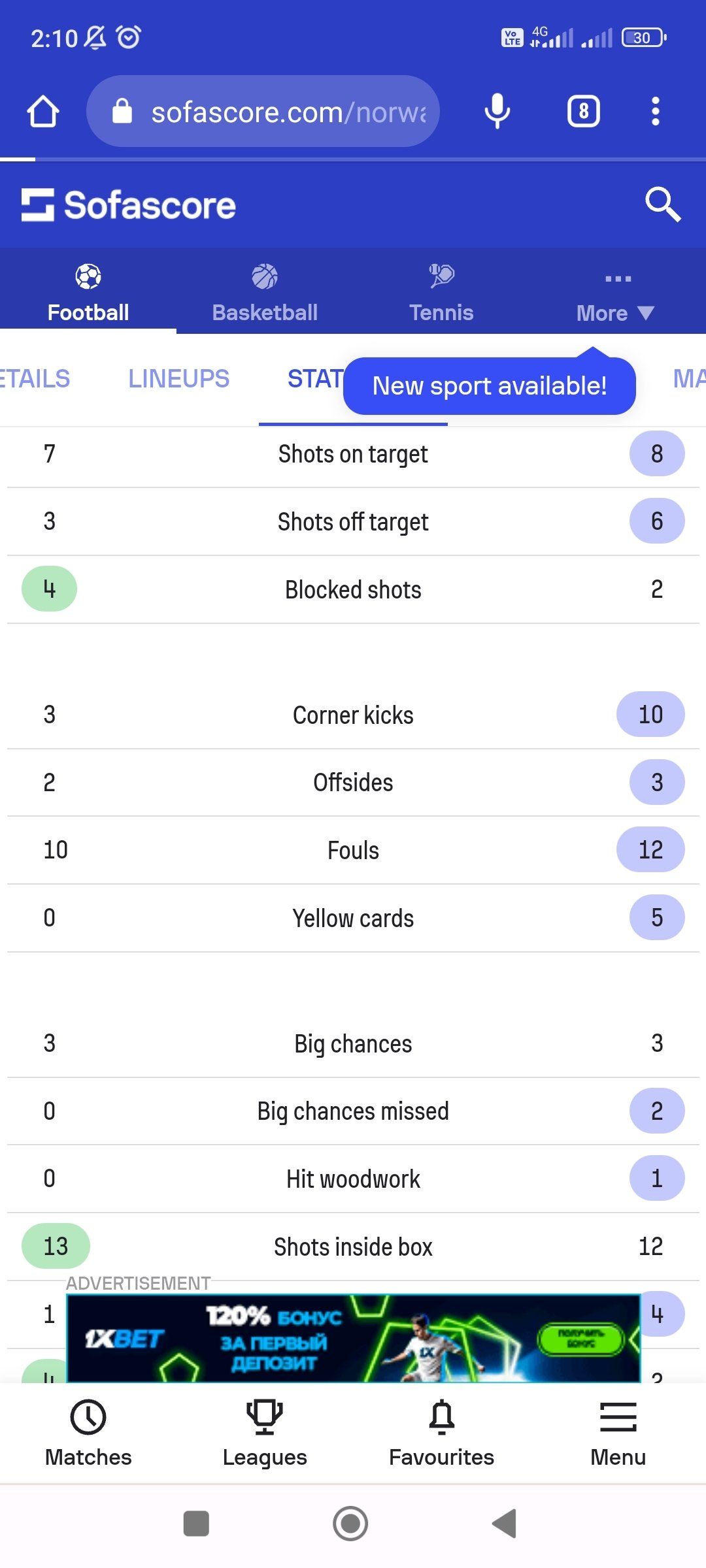Open the browser tab switcher showing 8
Viewport: 706px width, 1568px height.
coord(583,111)
